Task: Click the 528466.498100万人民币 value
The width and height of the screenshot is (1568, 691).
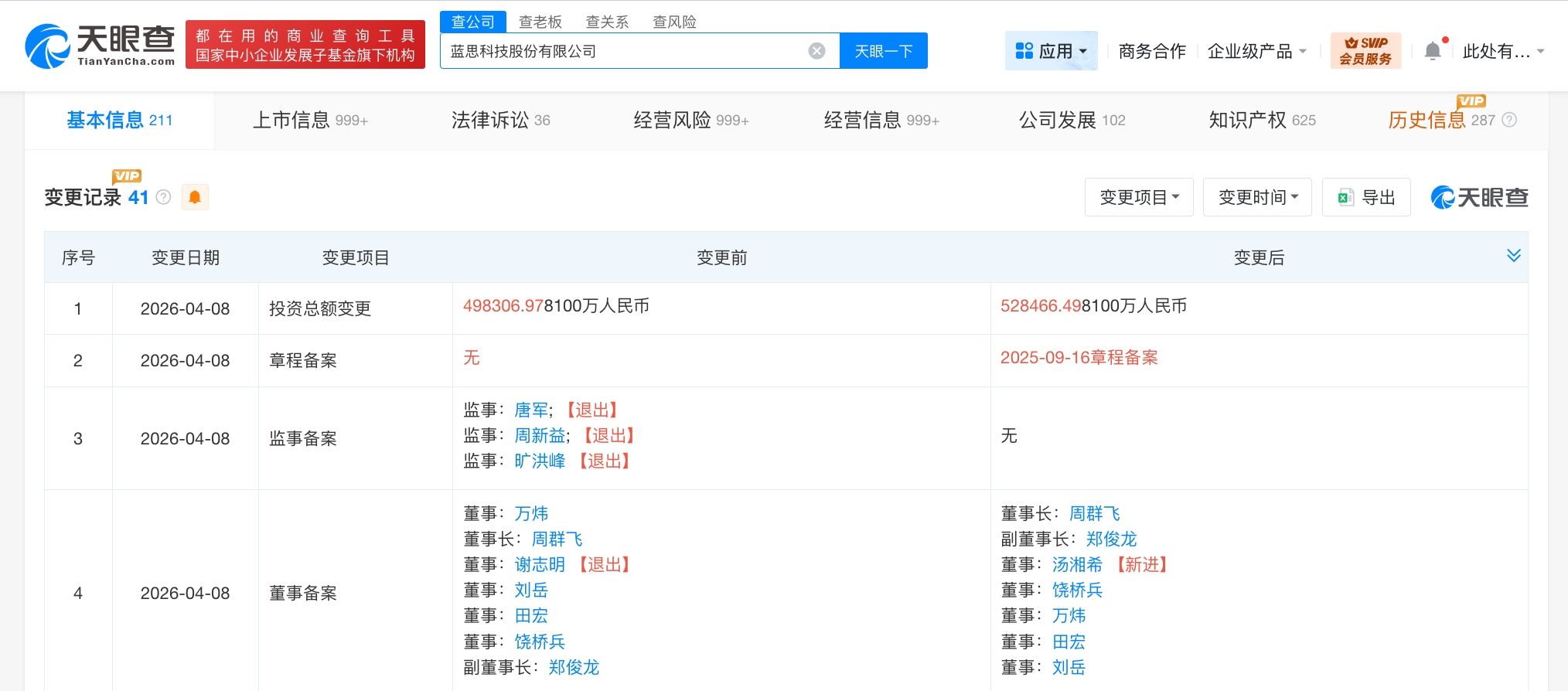Action: pos(1093,305)
